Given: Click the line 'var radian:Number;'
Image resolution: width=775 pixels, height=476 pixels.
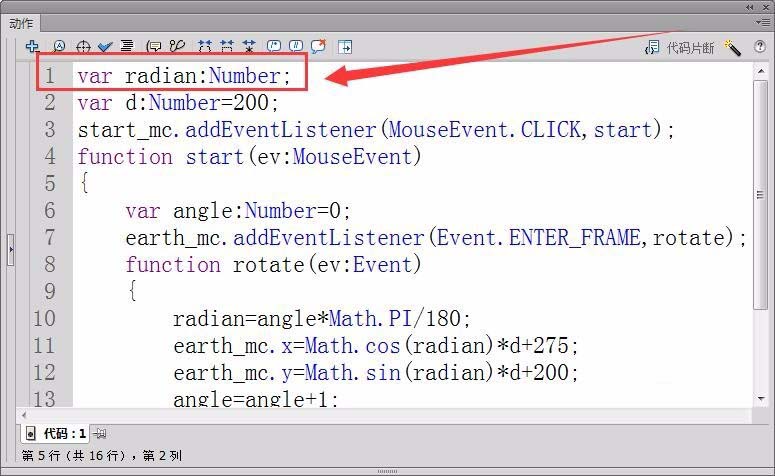Looking at the screenshot, I should (x=184, y=76).
